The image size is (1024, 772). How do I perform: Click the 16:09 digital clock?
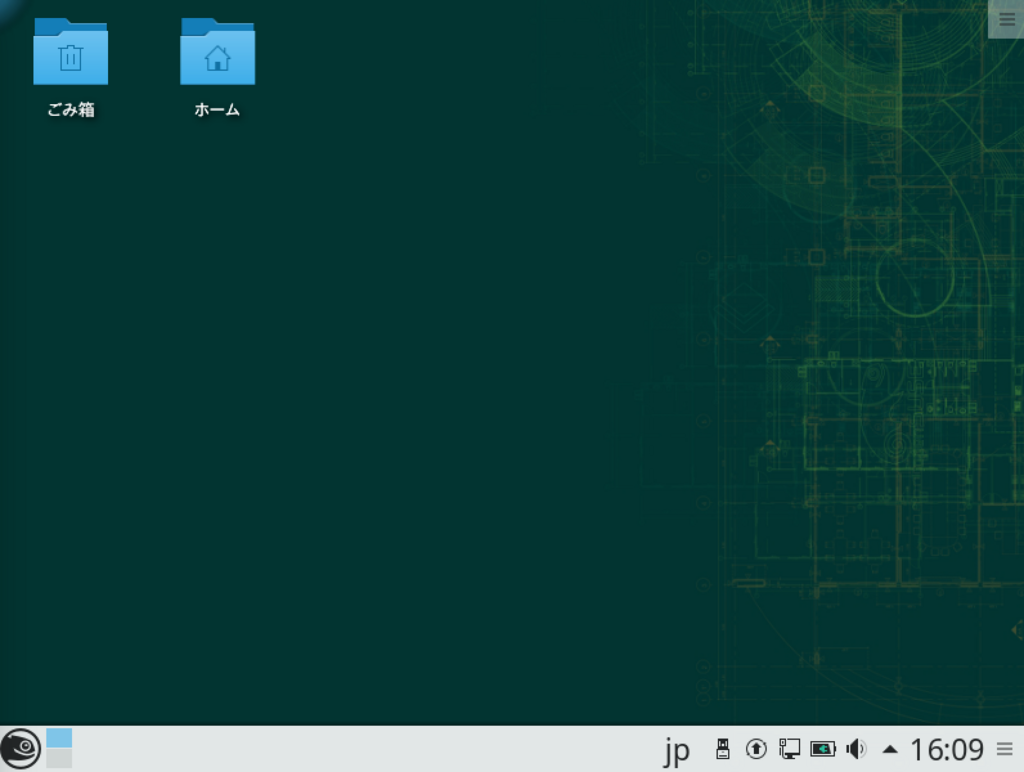click(x=947, y=749)
